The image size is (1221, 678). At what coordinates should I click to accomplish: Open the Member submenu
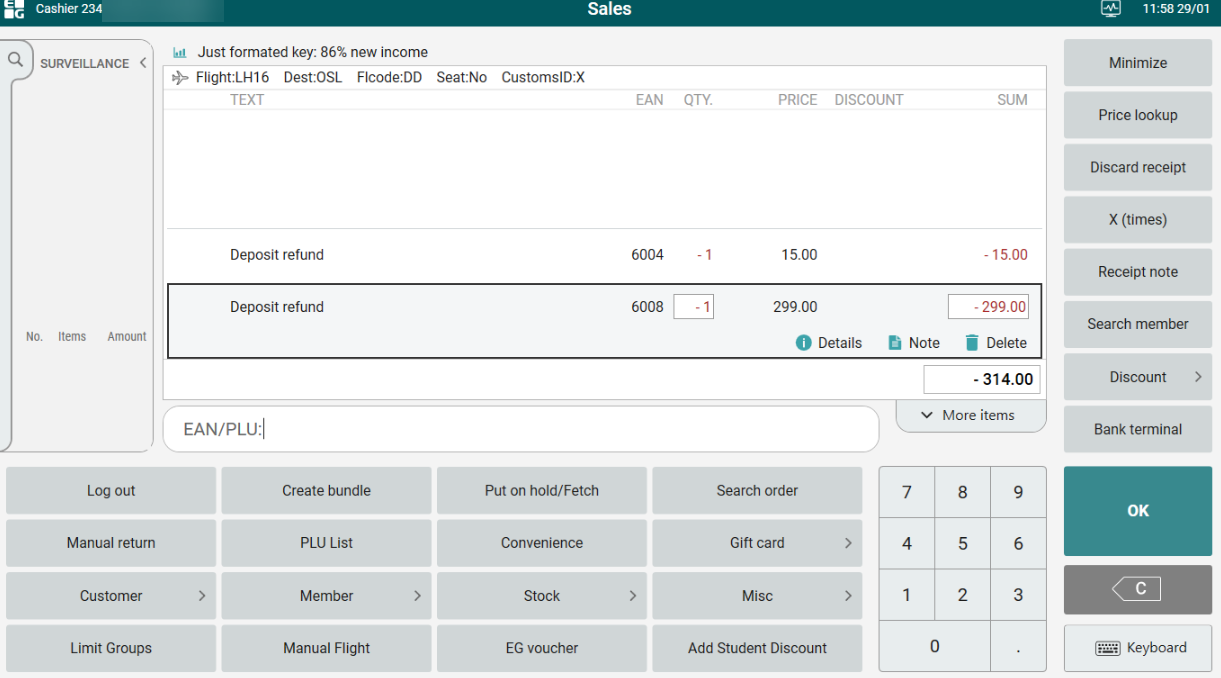(326, 596)
